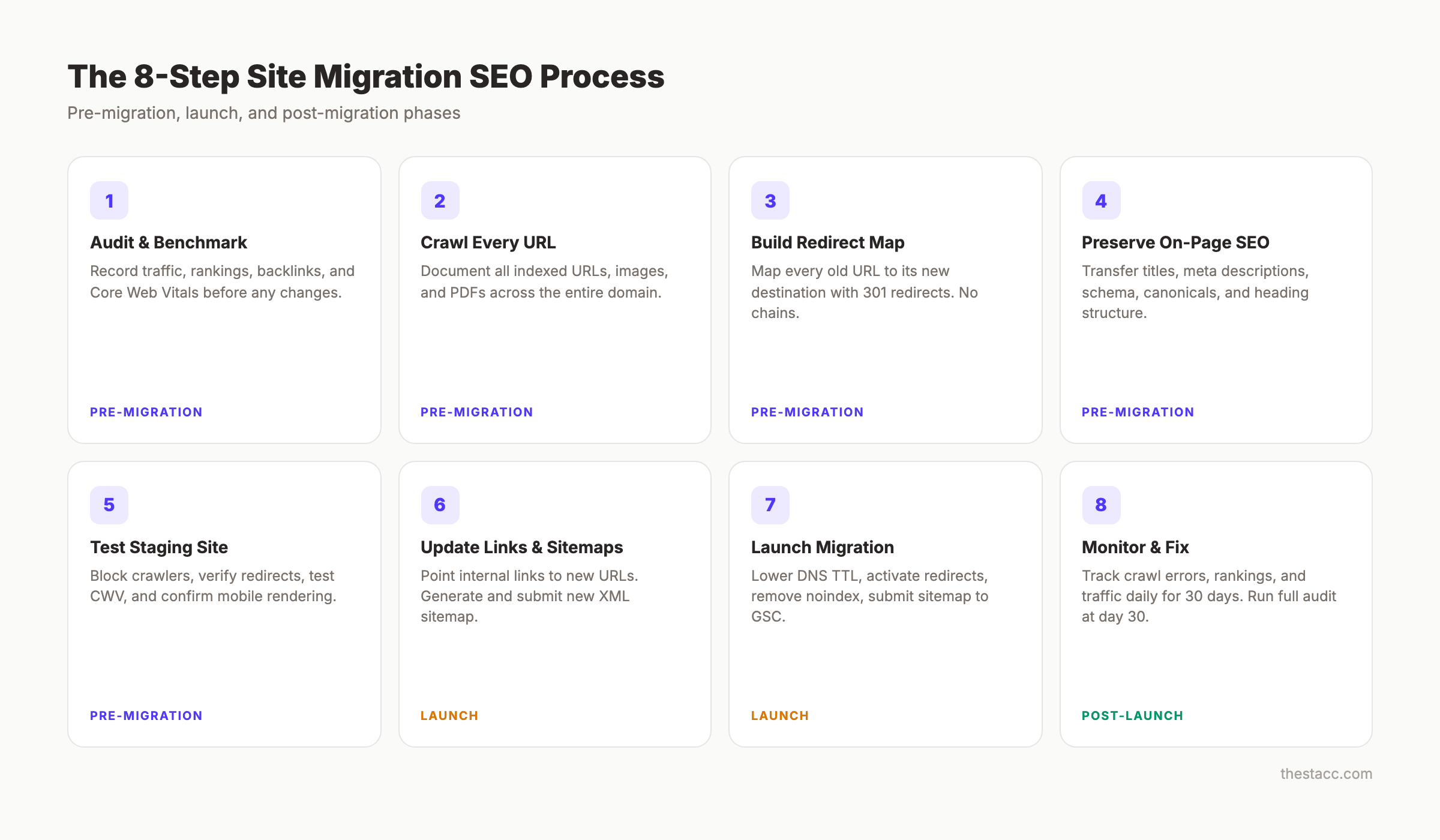1440x840 pixels.
Task: Click the step 7 number badge
Action: (x=770, y=505)
